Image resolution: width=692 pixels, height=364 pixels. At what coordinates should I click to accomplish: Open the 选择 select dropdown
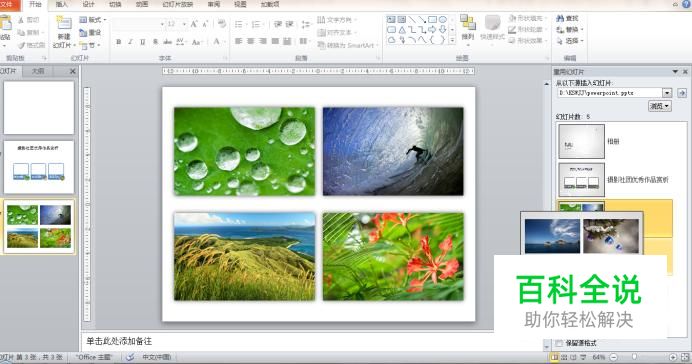click(570, 41)
